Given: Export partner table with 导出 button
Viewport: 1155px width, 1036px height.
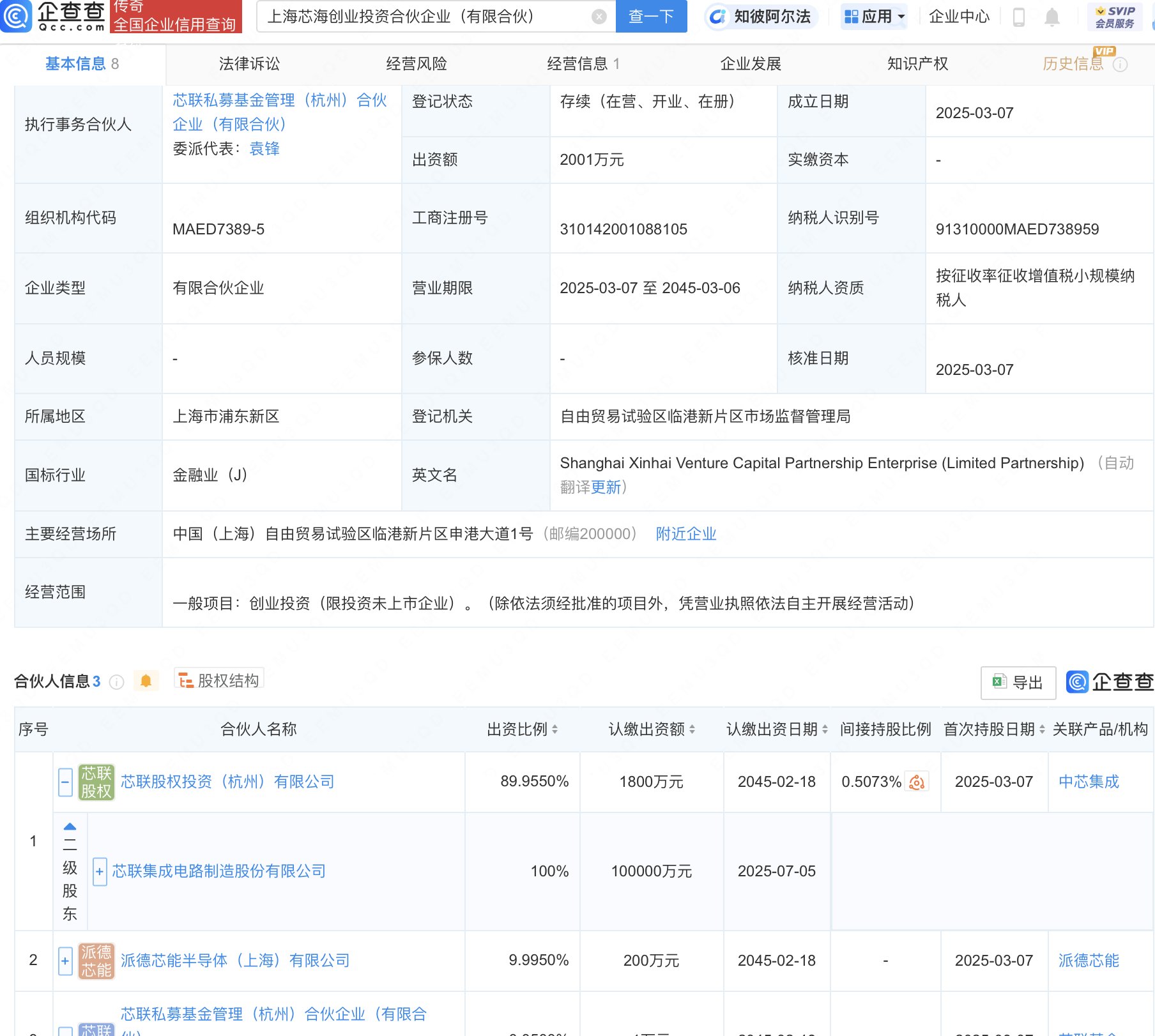Looking at the screenshot, I should (x=1018, y=683).
